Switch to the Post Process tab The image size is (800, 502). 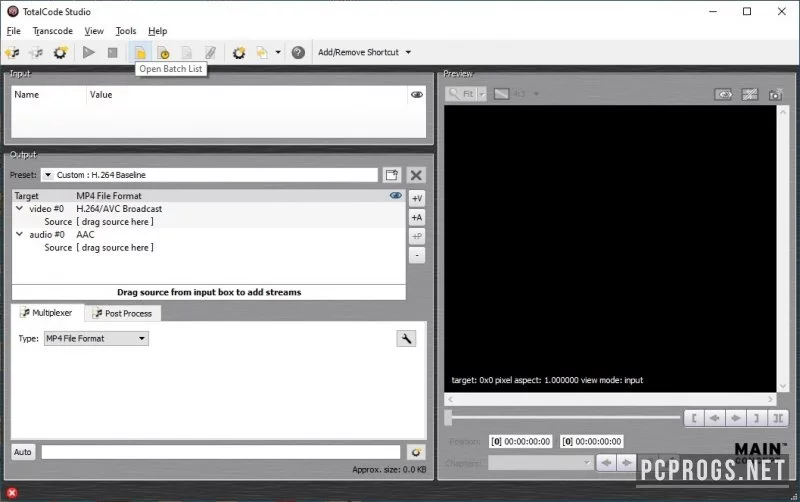click(x=123, y=313)
